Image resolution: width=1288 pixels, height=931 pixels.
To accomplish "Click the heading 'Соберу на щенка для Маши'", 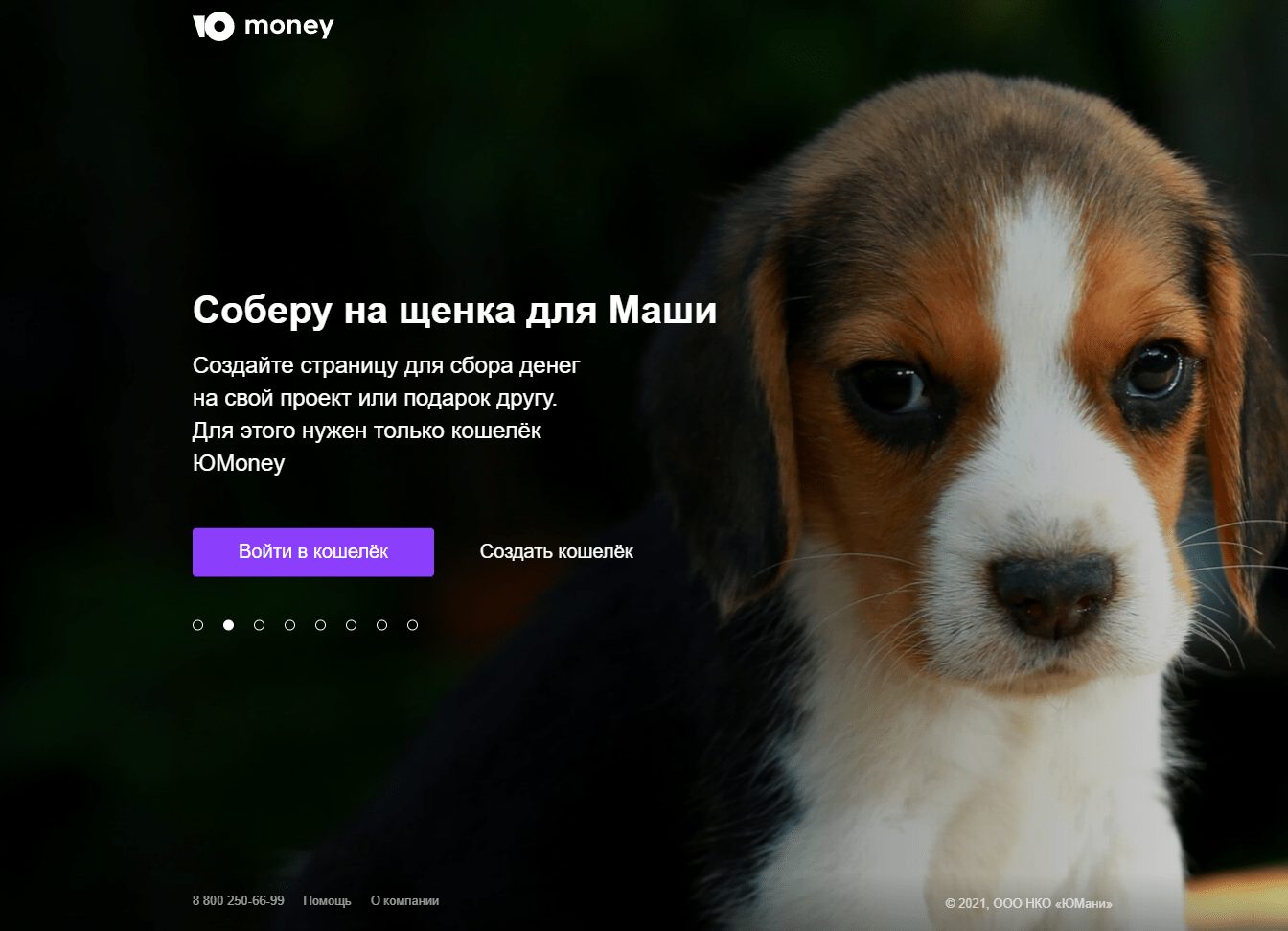I will pos(454,310).
